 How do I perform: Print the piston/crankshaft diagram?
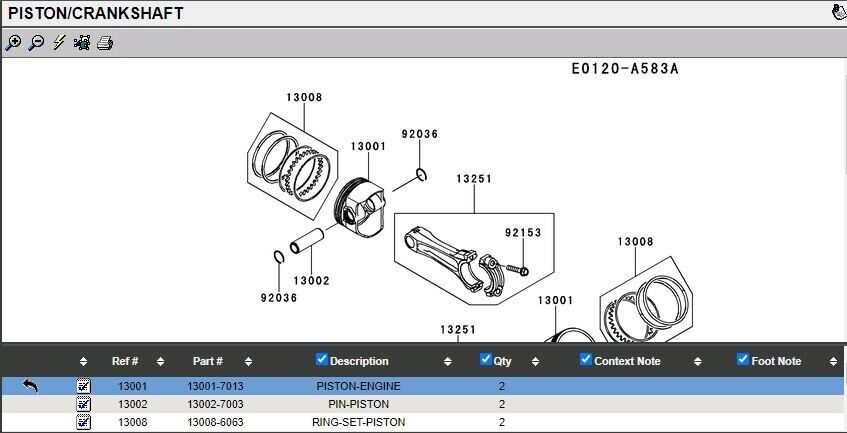105,43
